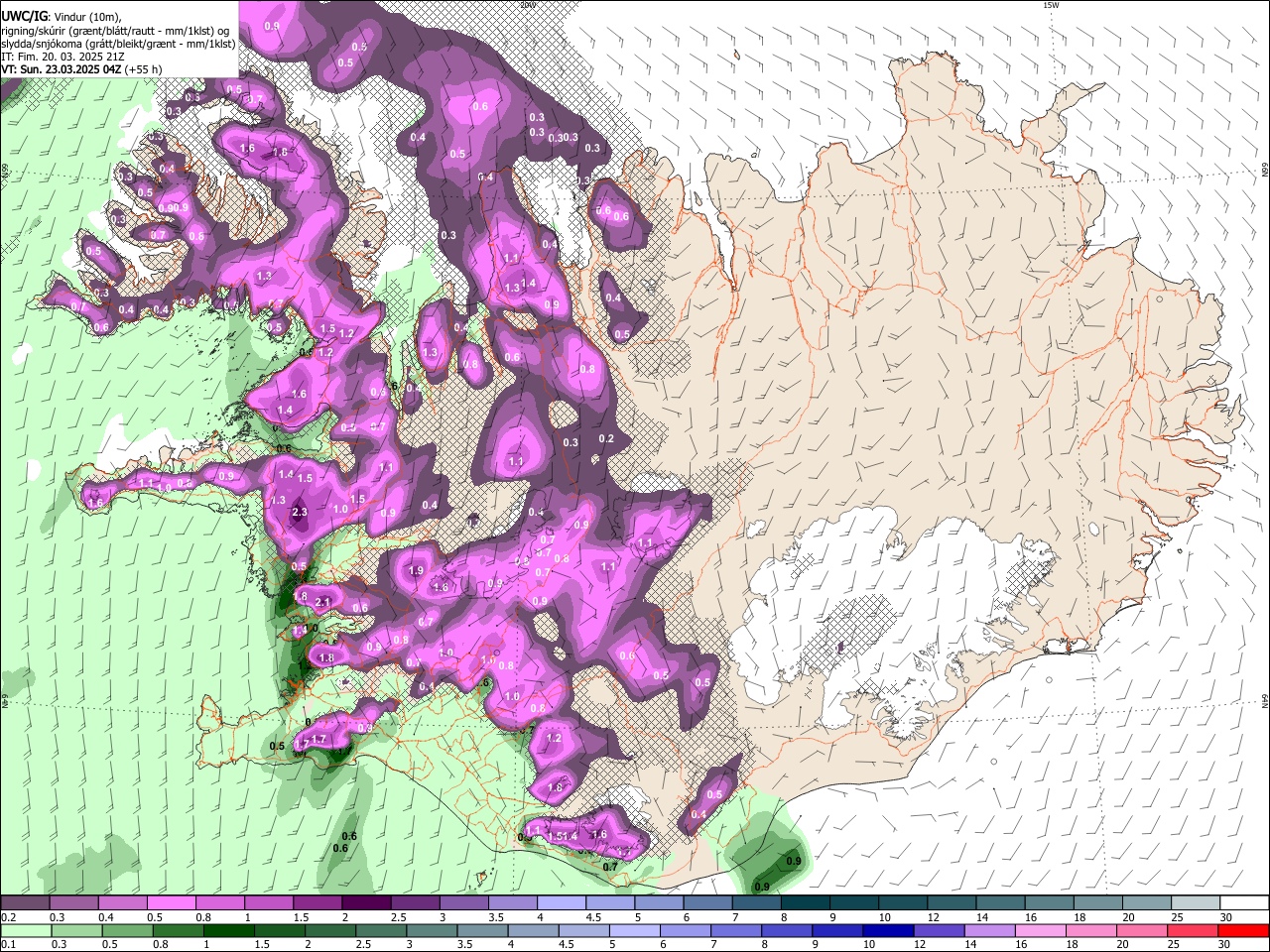Image resolution: width=1270 pixels, height=952 pixels.
Task: Select the lightest green swatch above '0.1'
Action: [25, 930]
